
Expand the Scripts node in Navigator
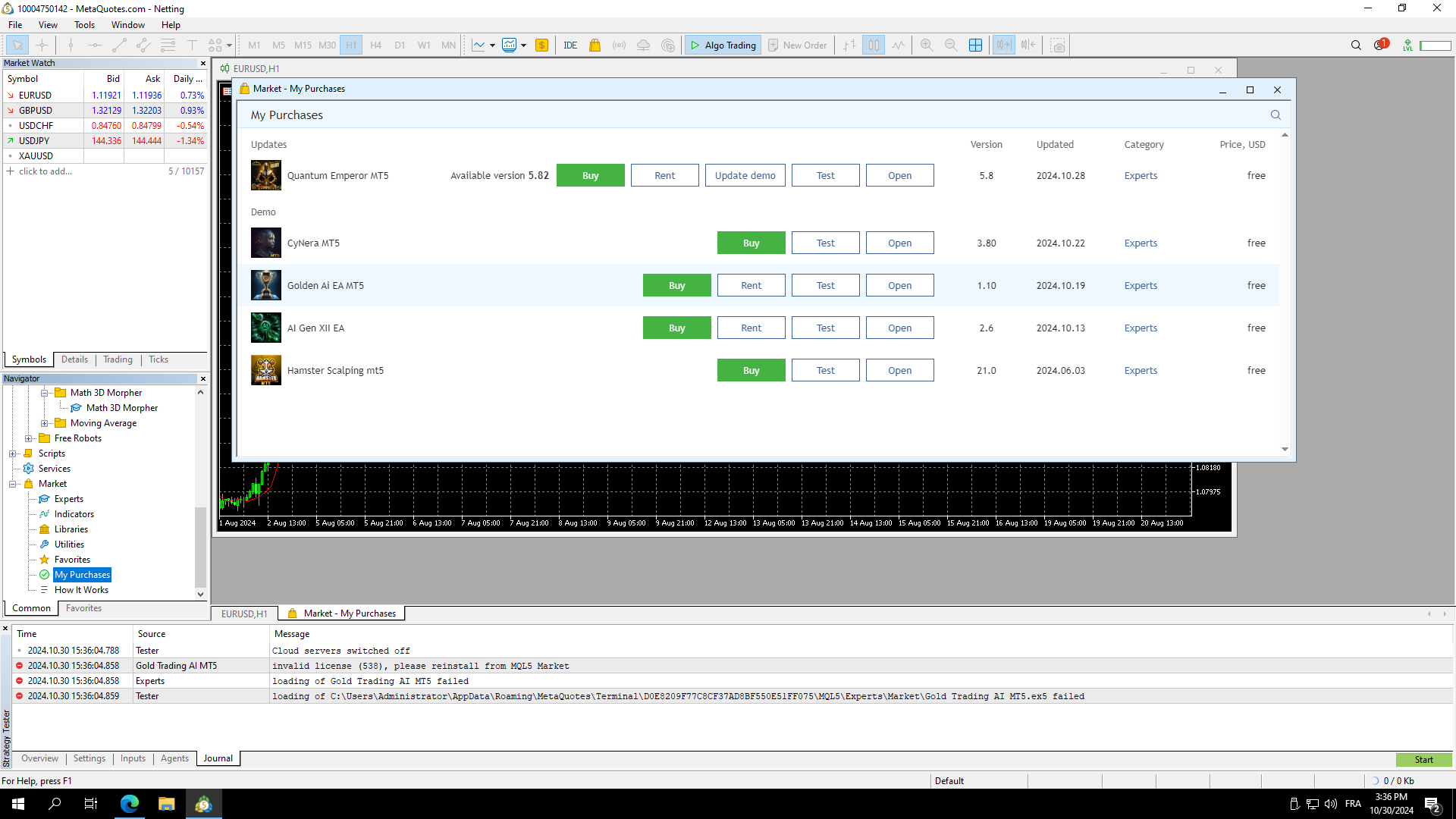click(12, 453)
